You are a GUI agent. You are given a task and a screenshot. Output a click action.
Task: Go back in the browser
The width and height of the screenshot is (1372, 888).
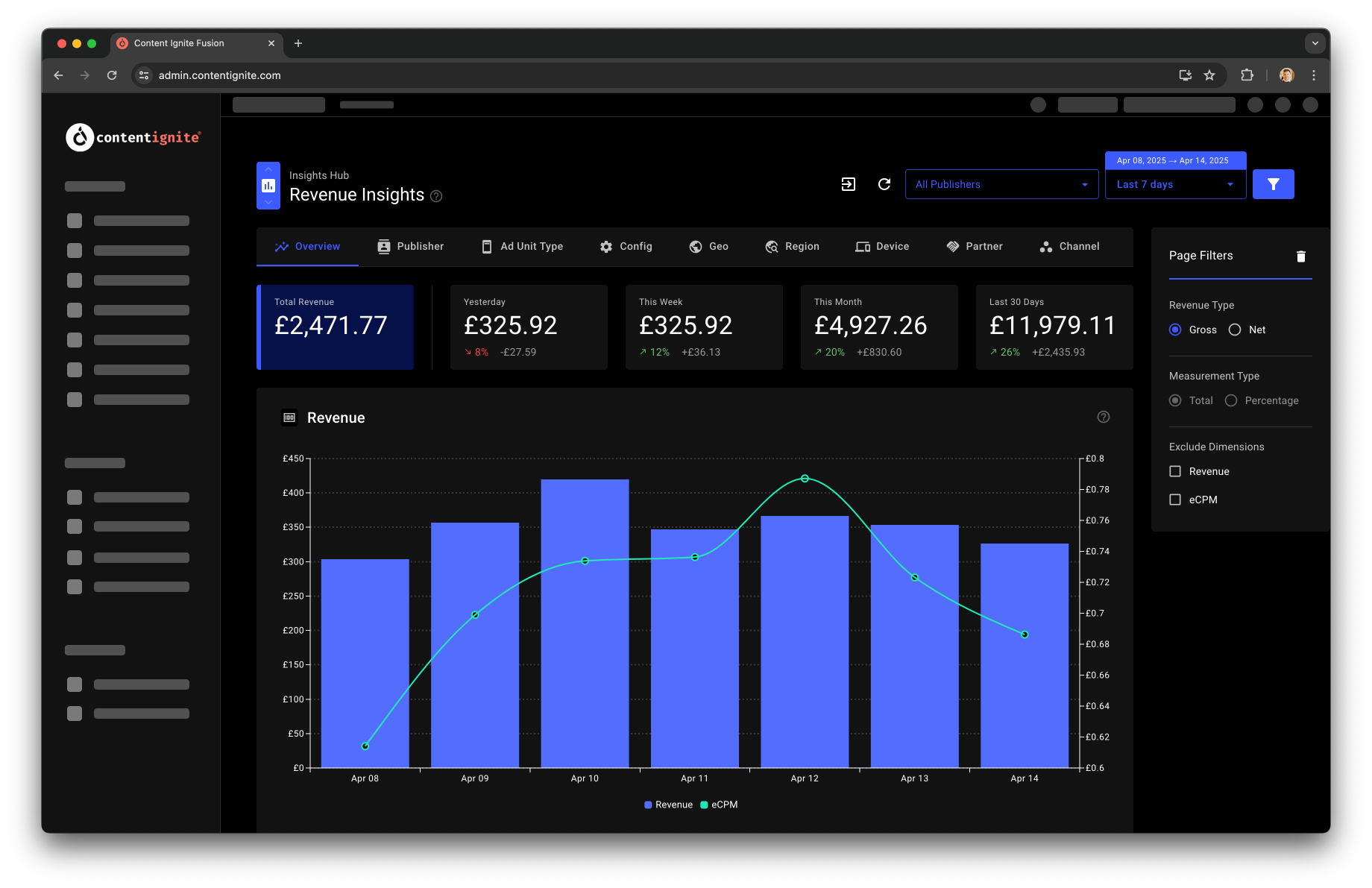pos(58,75)
